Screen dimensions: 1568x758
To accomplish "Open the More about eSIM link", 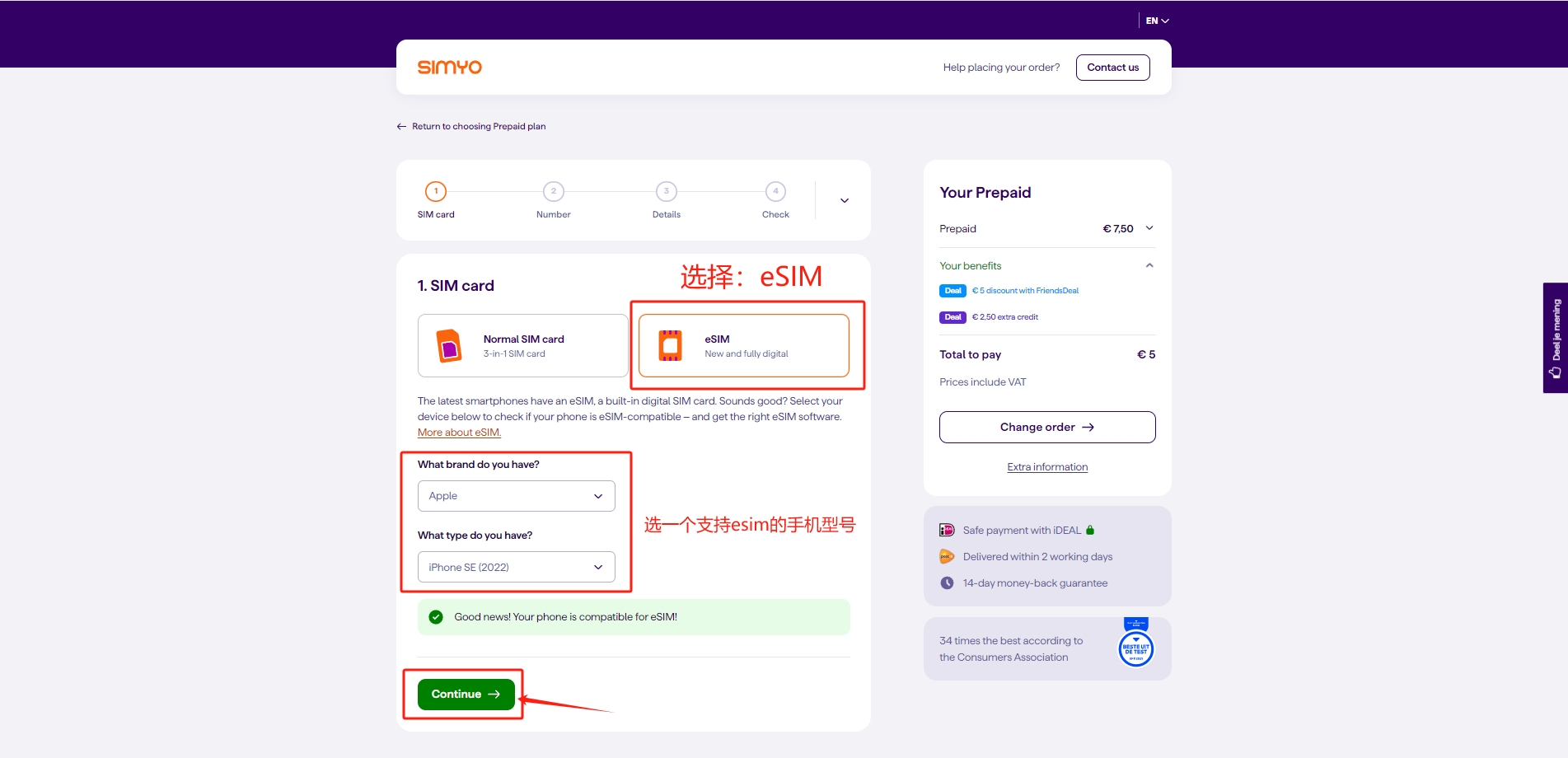I will click(x=459, y=433).
